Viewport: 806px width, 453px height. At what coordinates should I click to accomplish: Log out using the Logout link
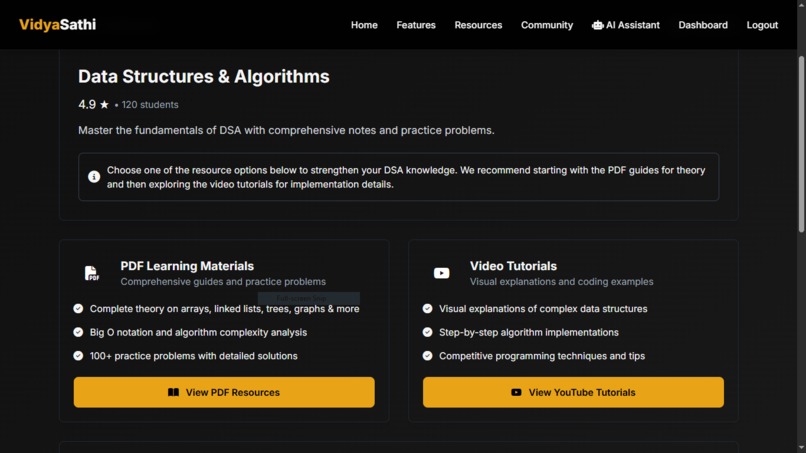(x=762, y=25)
